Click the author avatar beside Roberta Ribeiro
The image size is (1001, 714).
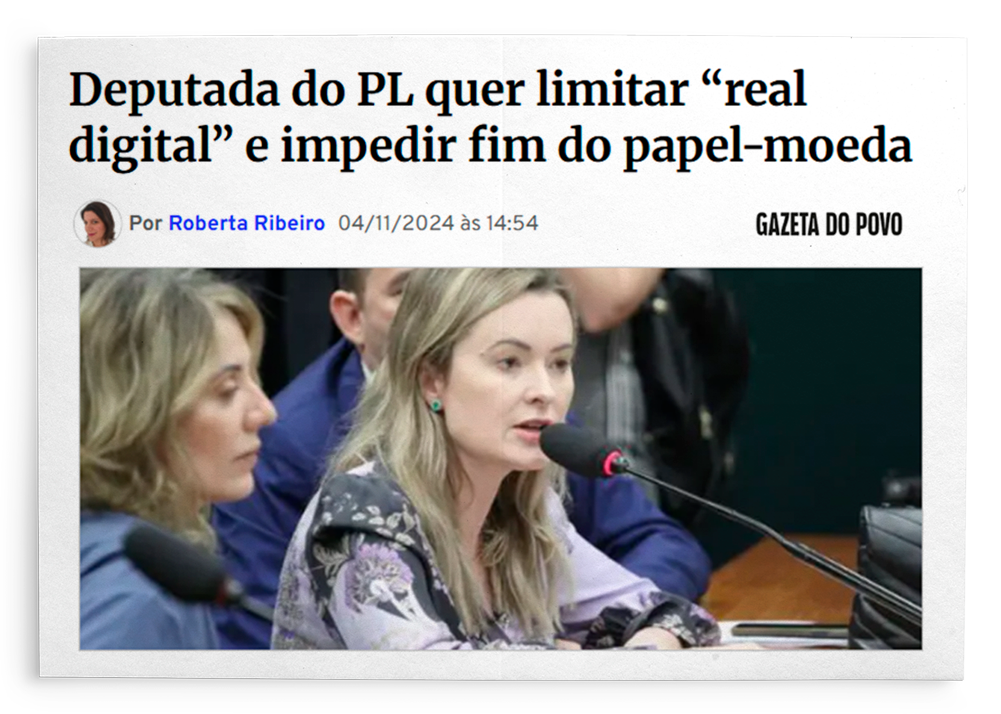97,224
